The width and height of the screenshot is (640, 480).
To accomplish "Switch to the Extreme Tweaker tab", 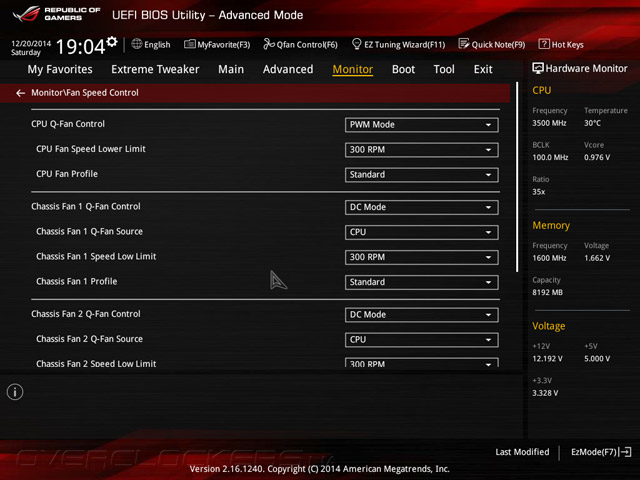I will (155, 69).
